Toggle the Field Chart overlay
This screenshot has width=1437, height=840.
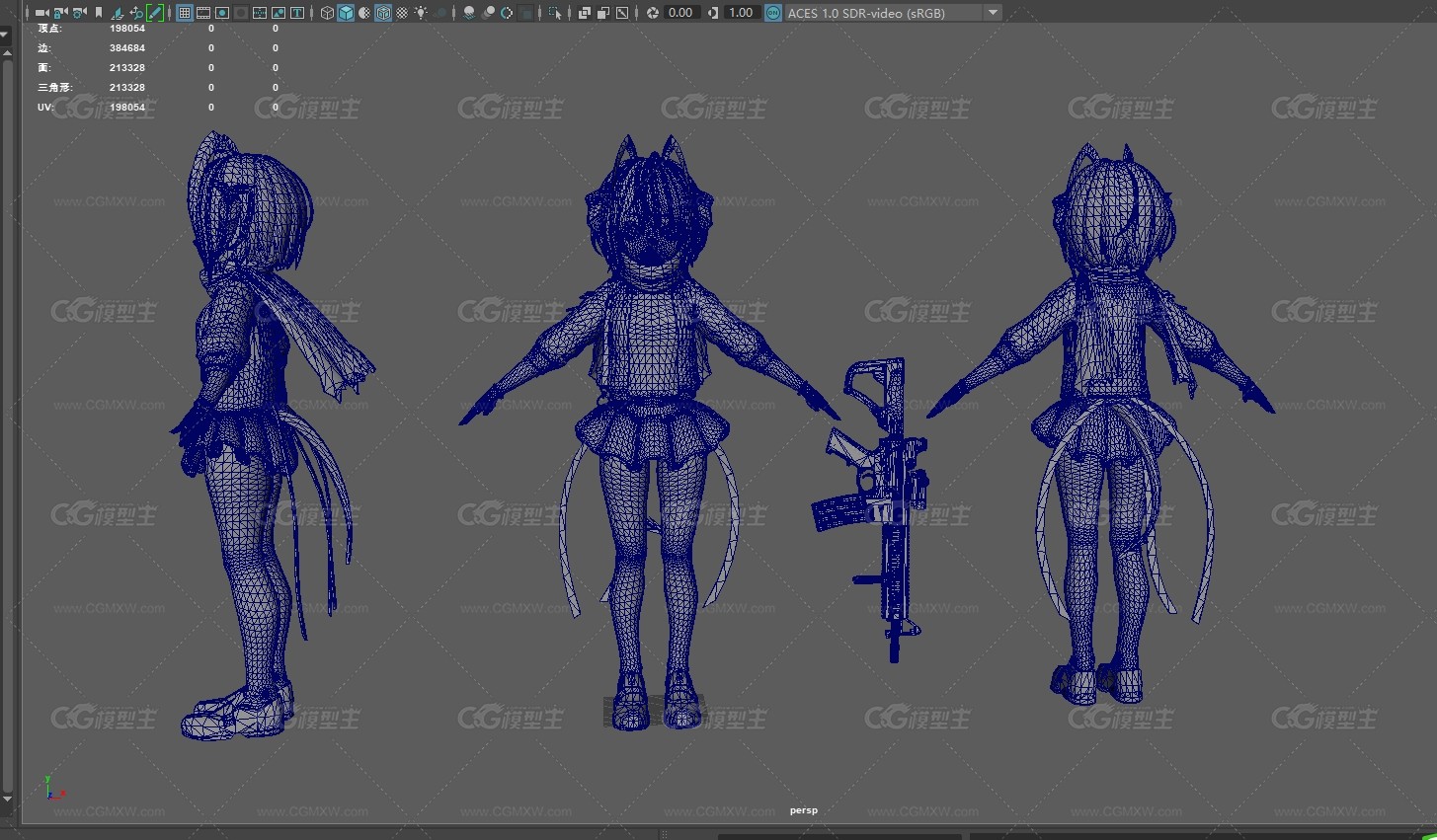tap(260, 13)
